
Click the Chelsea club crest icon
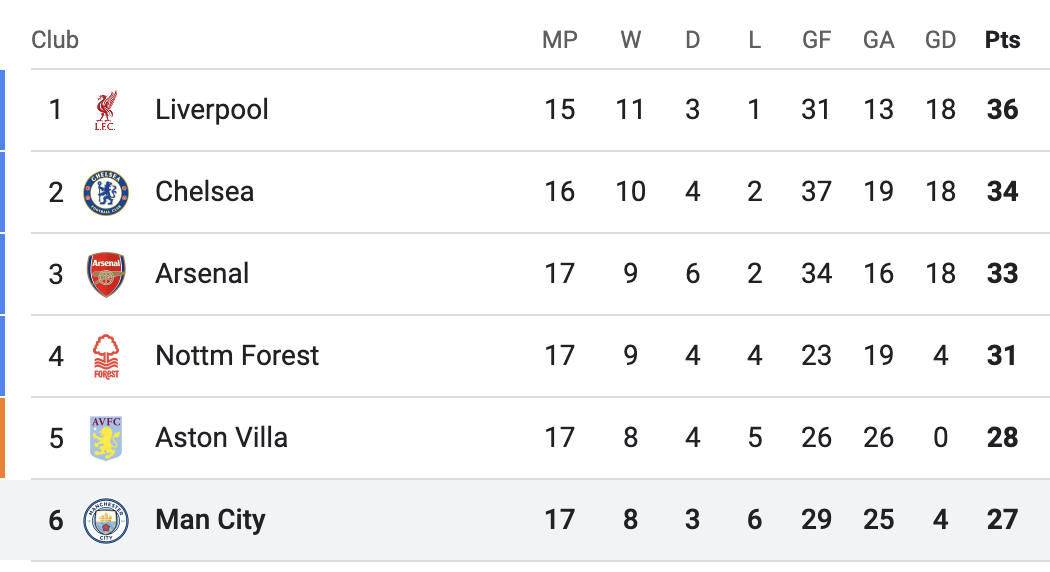point(105,192)
